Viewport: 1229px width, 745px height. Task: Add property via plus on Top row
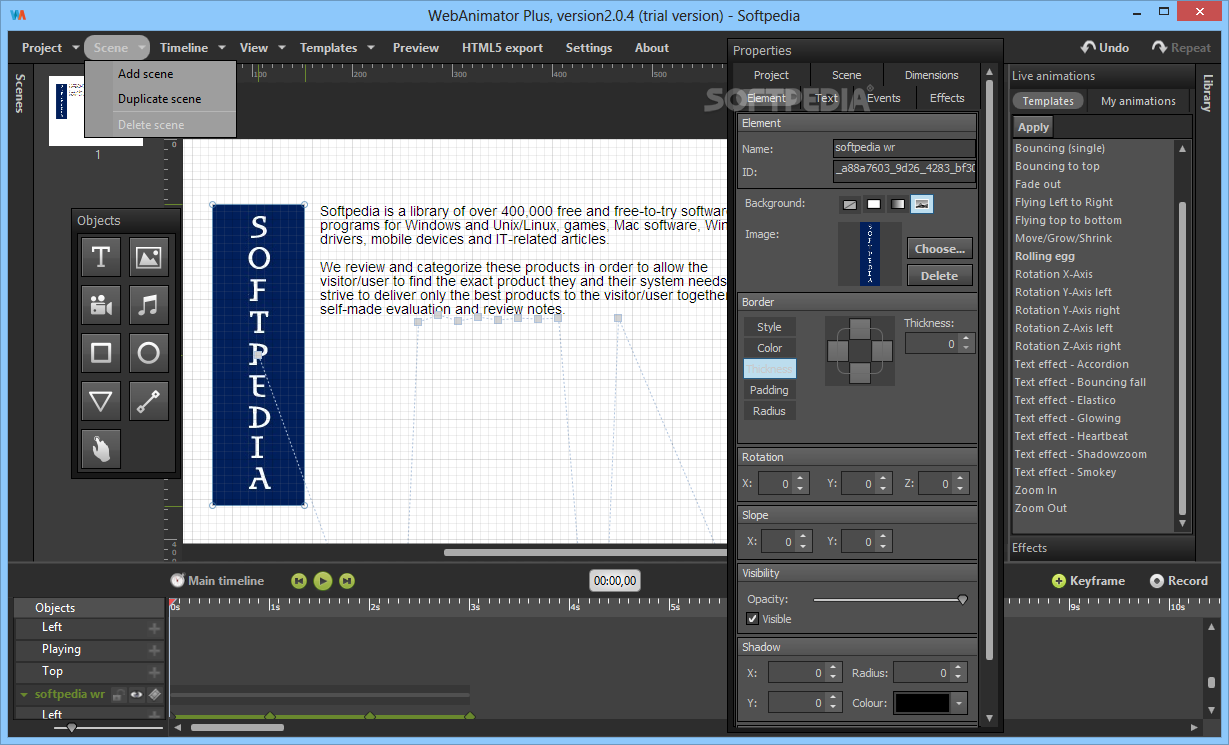pos(154,672)
